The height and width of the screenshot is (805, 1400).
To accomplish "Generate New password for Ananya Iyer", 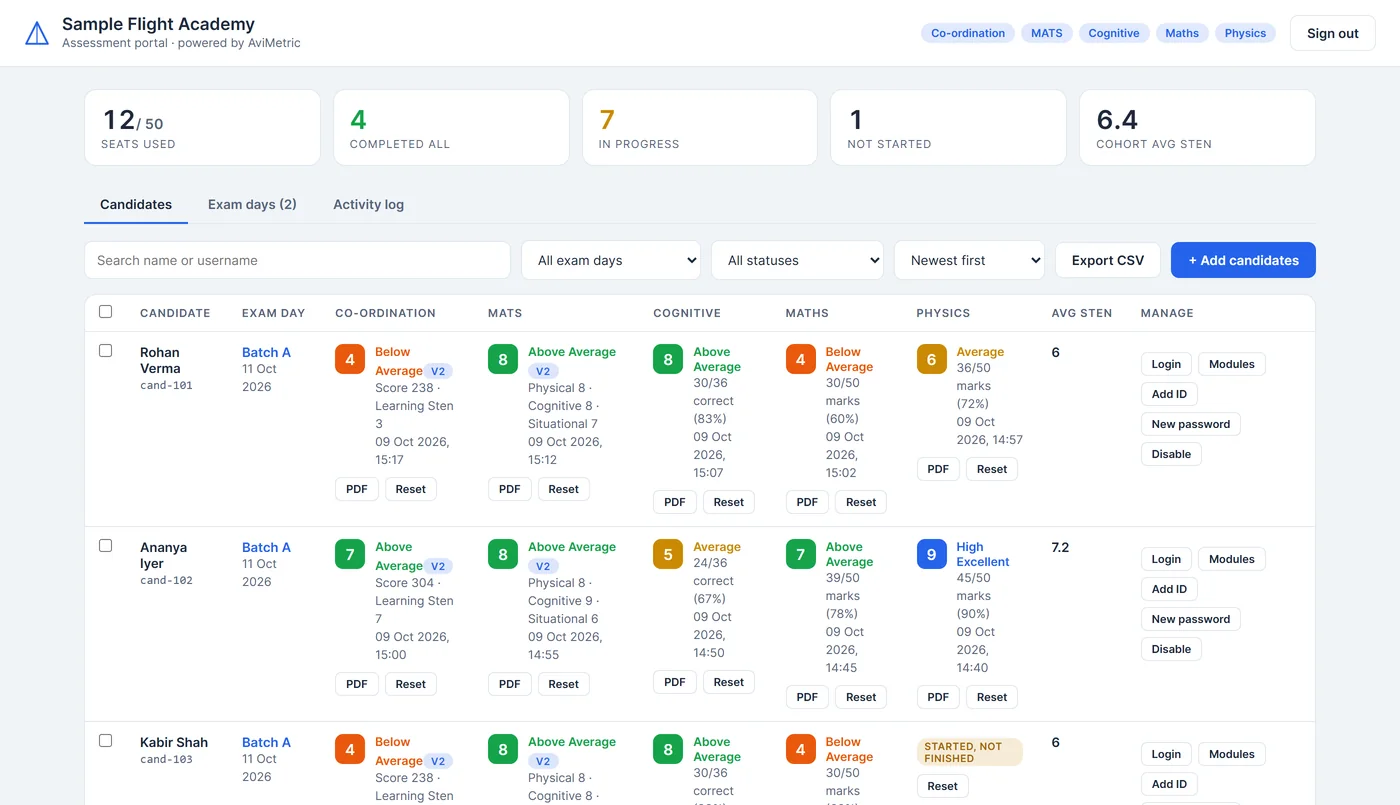I will [1191, 619].
